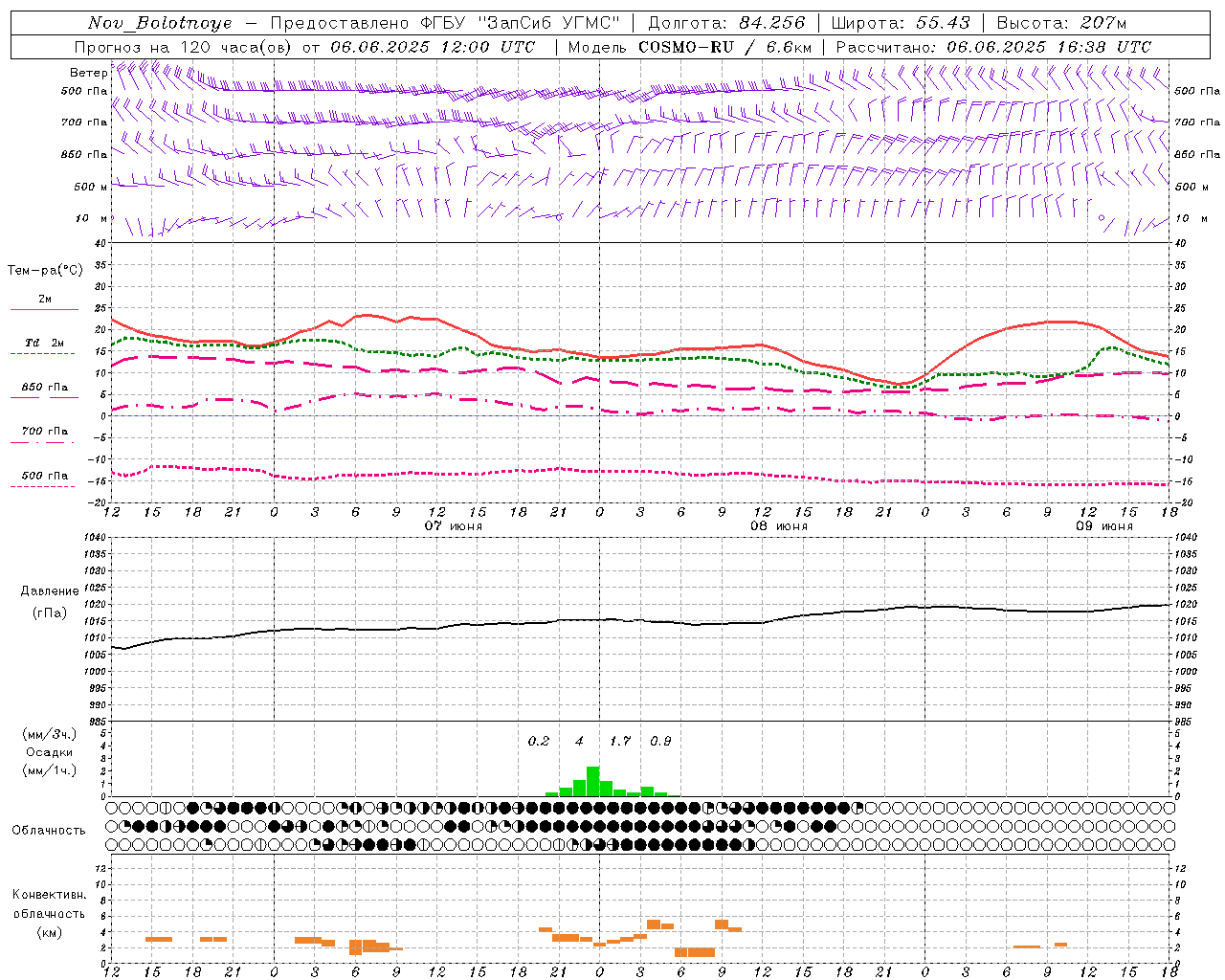Click the Модель COSMO-RU / 6.6км text
Screen dimensions: 1225x980
point(690,47)
